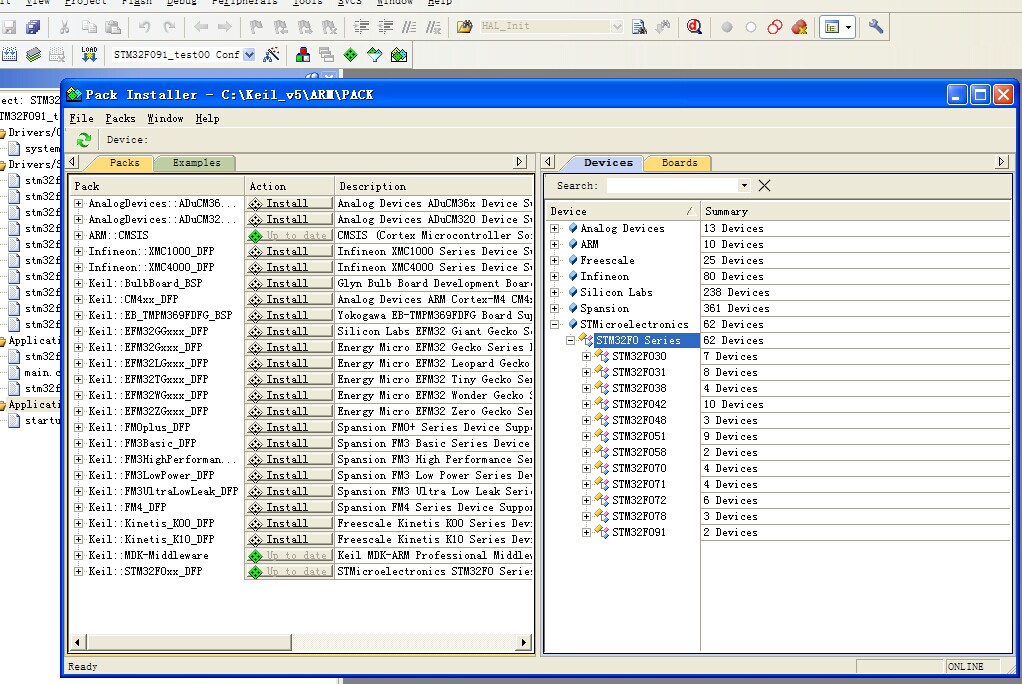The image size is (1022, 684).
Task: Select the Spansion vendor row
Action: pos(604,308)
